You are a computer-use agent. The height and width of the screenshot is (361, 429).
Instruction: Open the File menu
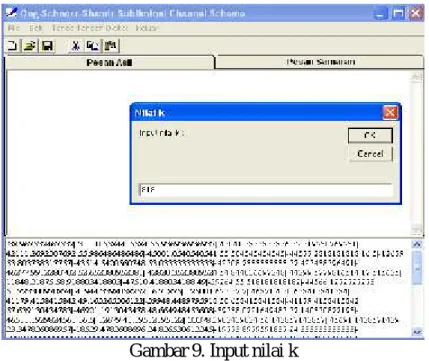point(14,28)
